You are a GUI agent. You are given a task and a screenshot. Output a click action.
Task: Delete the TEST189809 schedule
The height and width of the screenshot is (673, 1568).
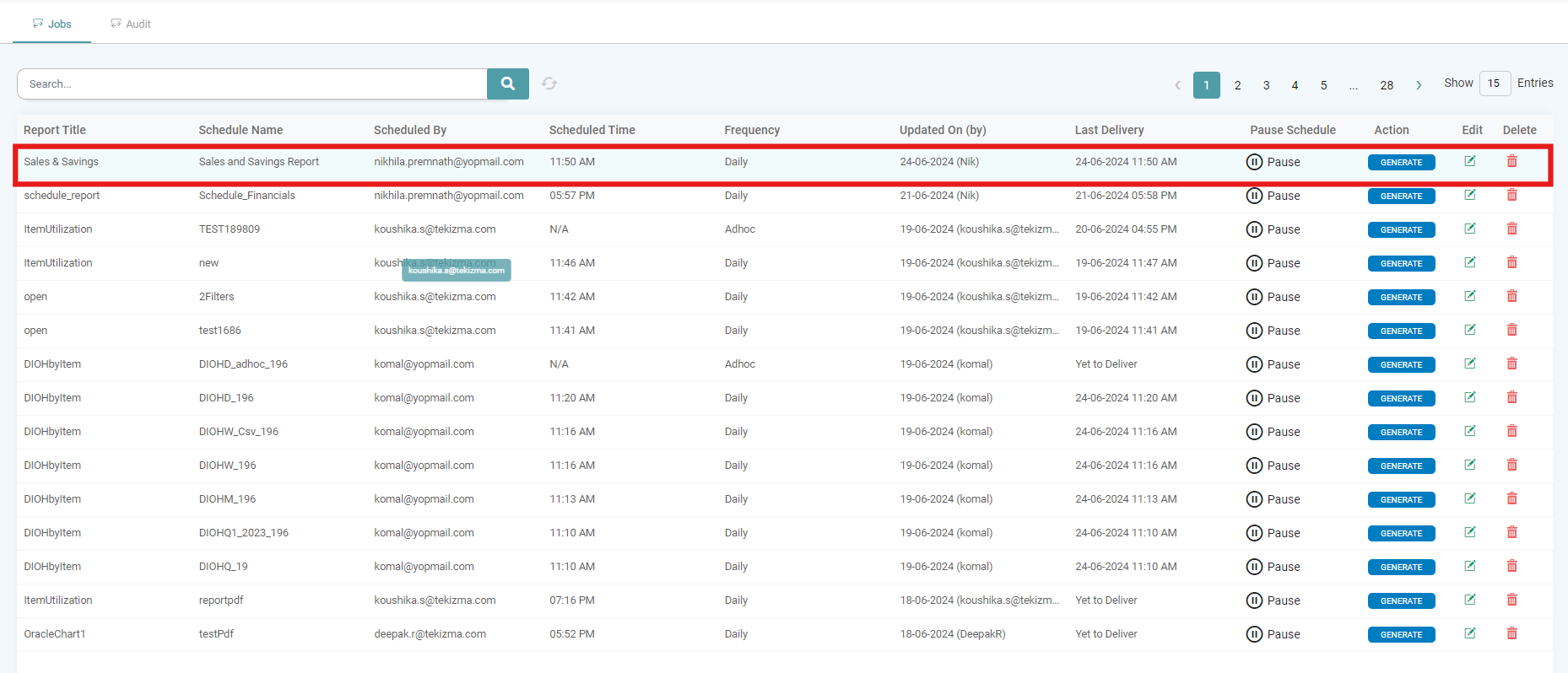1511,229
